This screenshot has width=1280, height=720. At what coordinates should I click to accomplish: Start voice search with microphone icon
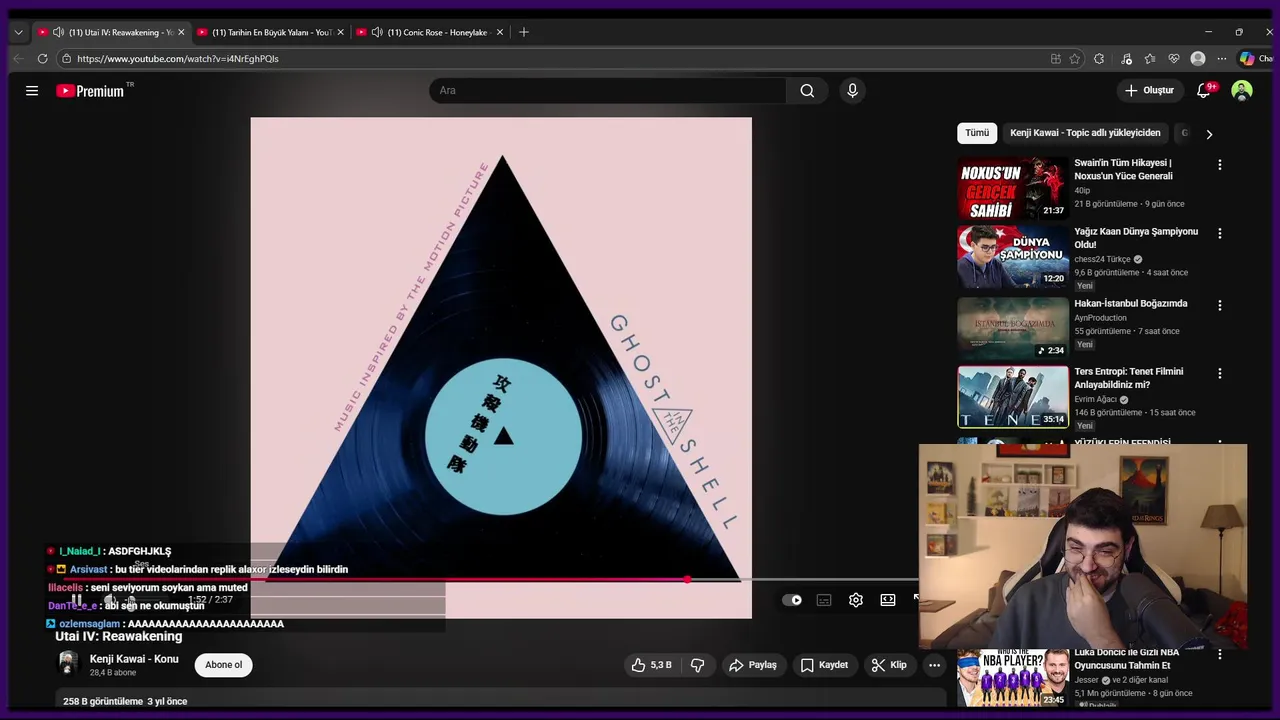tap(852, 91)
